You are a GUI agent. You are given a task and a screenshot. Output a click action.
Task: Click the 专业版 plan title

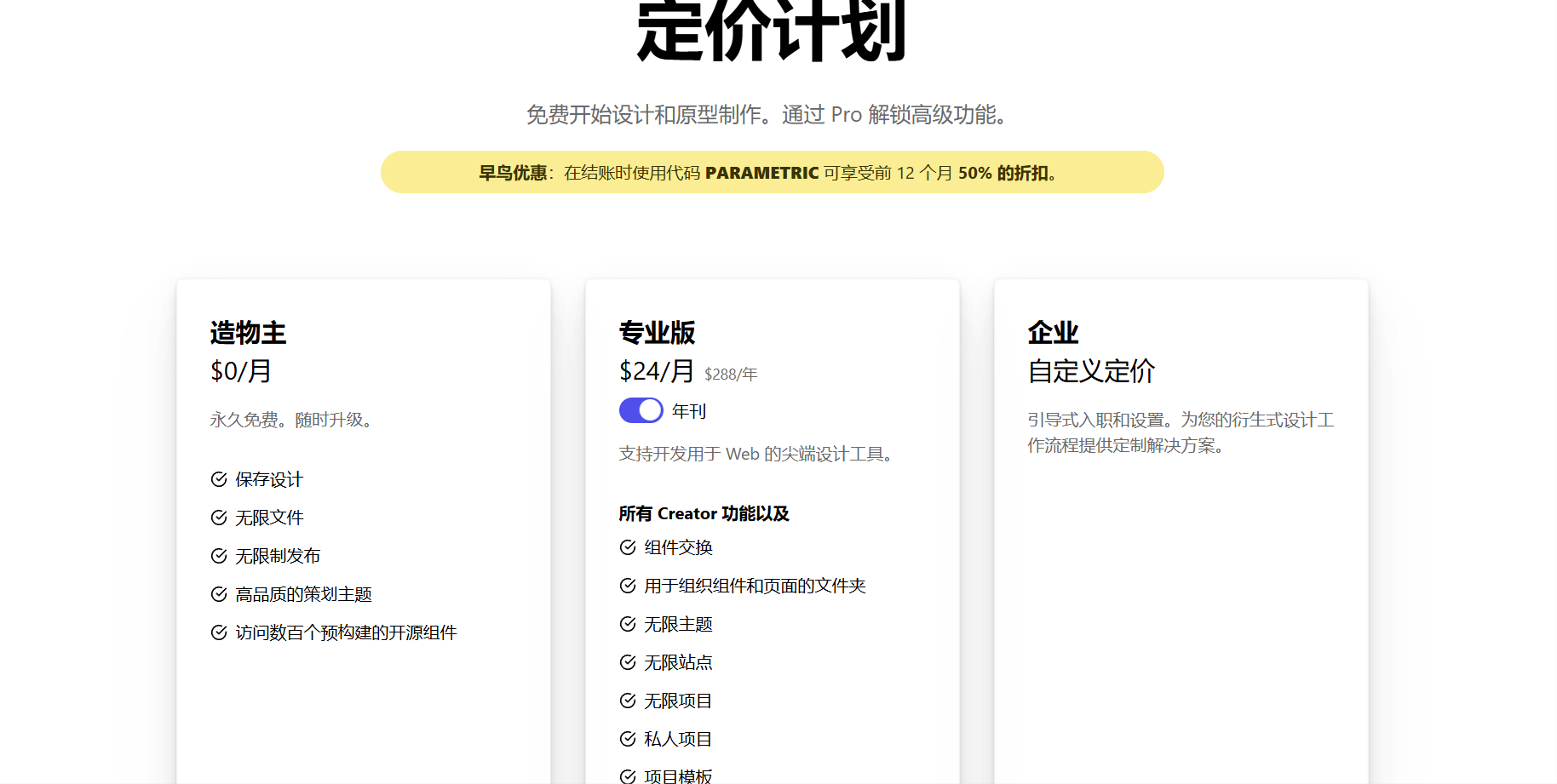pyautogui.click(x=657, y=333)
